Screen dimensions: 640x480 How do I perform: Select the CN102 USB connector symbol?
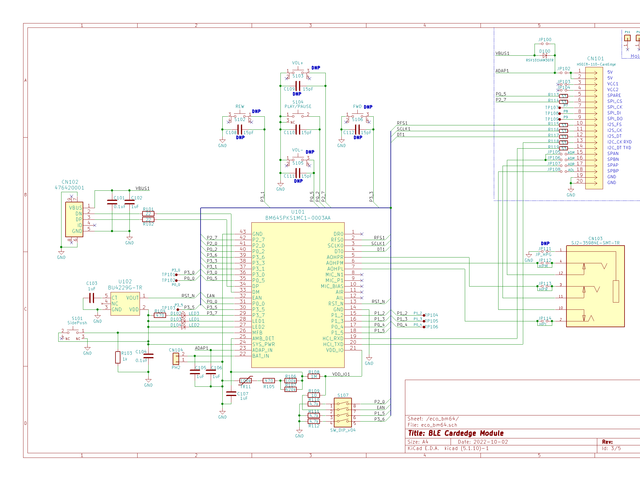(x=74, y=219)
